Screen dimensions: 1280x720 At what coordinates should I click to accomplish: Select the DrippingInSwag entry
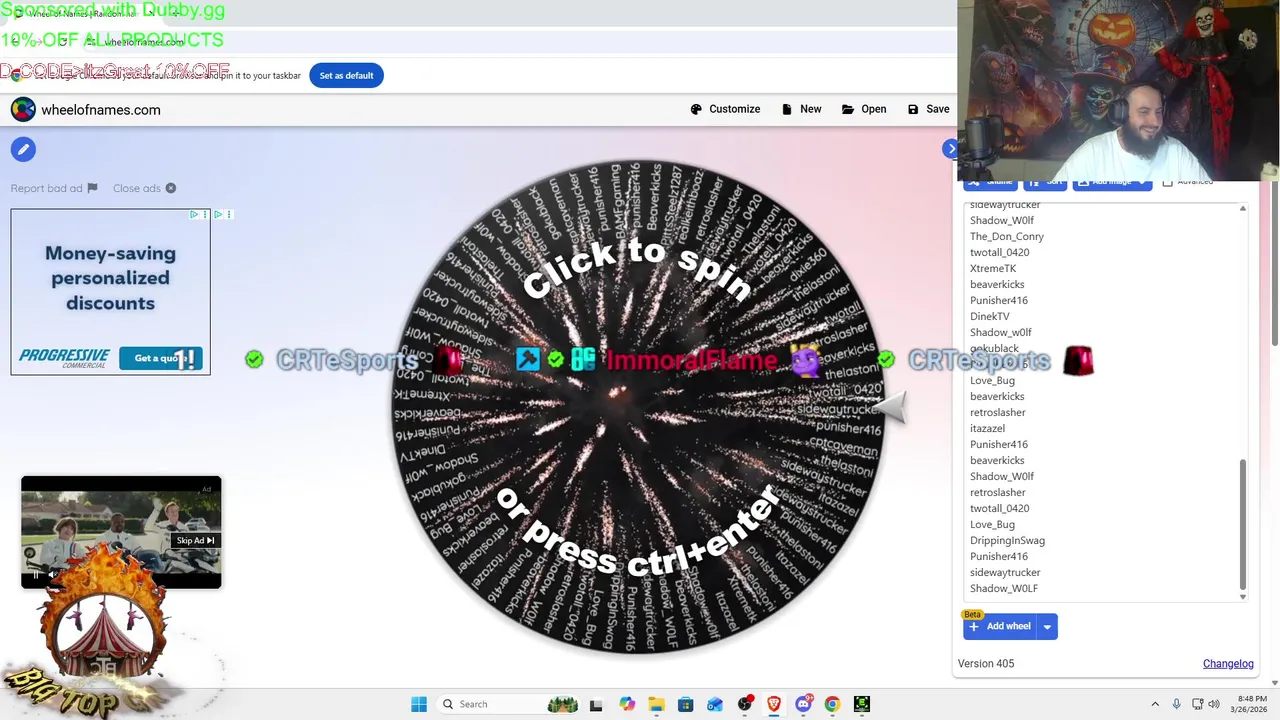point(1007,540)
